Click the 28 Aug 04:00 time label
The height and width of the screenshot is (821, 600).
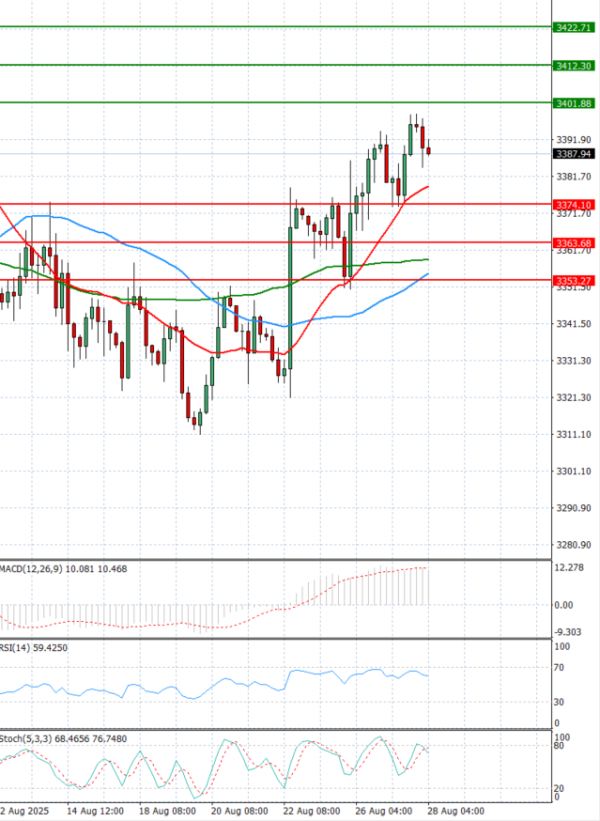455,811
